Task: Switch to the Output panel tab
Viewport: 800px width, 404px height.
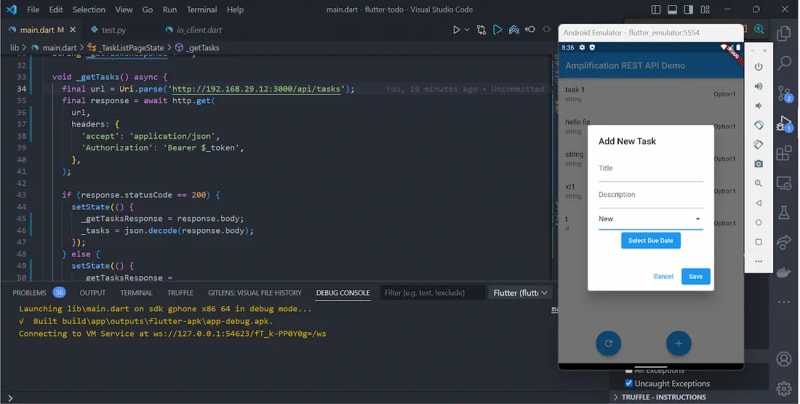Action: [x=92, y=293]
